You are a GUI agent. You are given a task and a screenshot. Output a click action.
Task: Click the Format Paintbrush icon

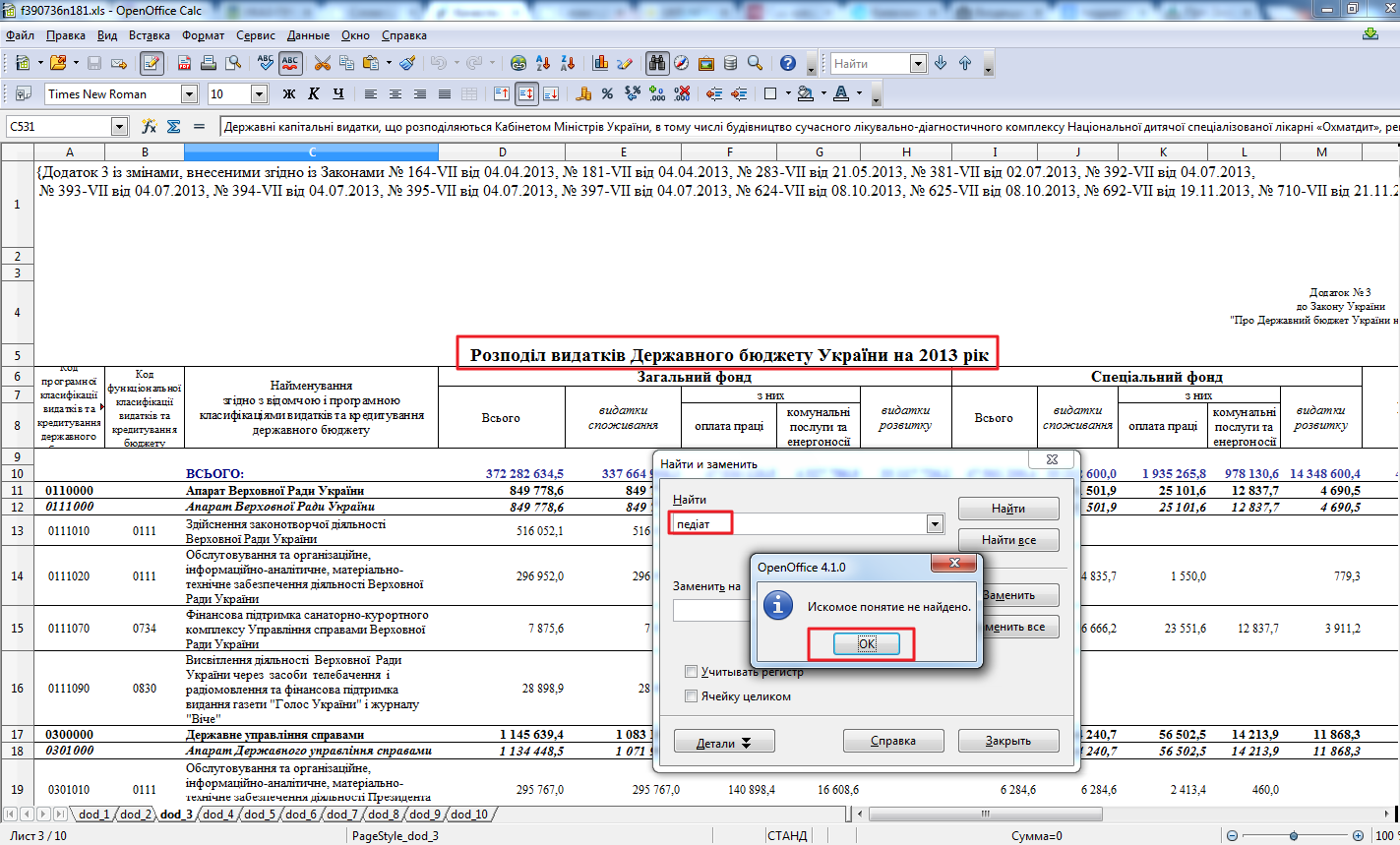407,63
